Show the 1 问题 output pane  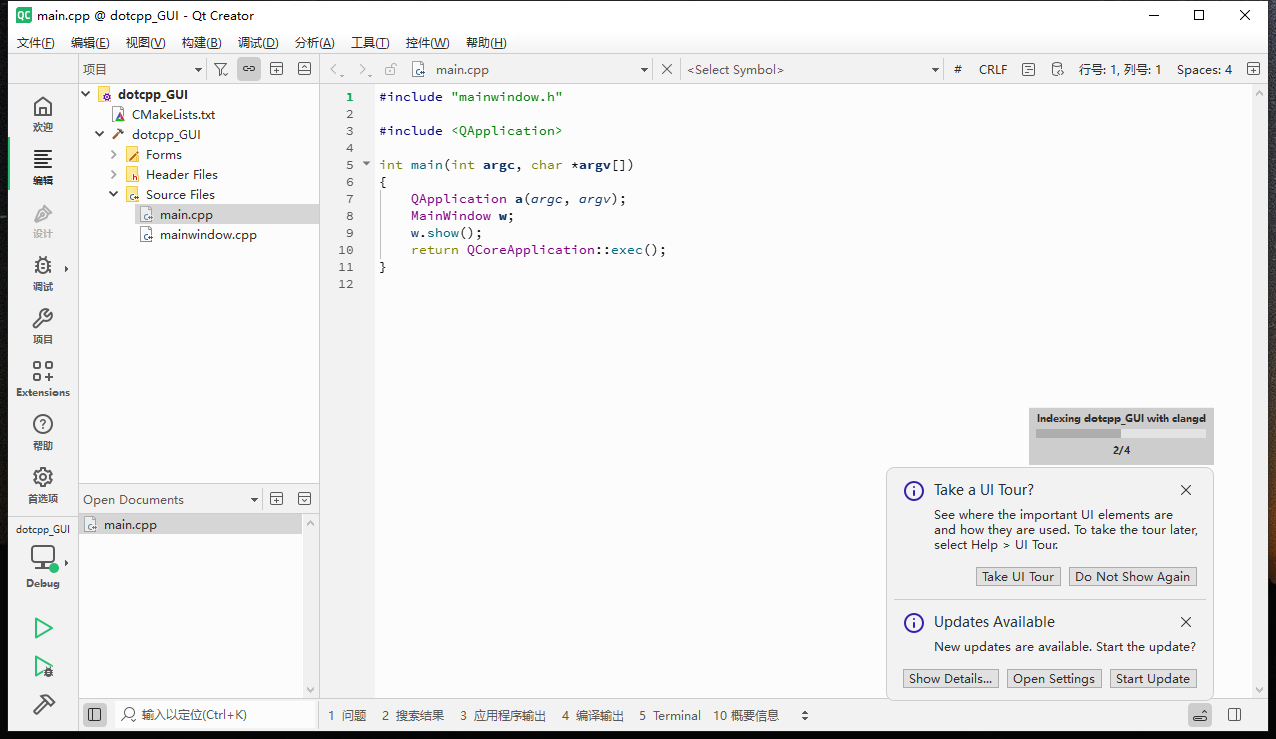click(x=347, y=716)
